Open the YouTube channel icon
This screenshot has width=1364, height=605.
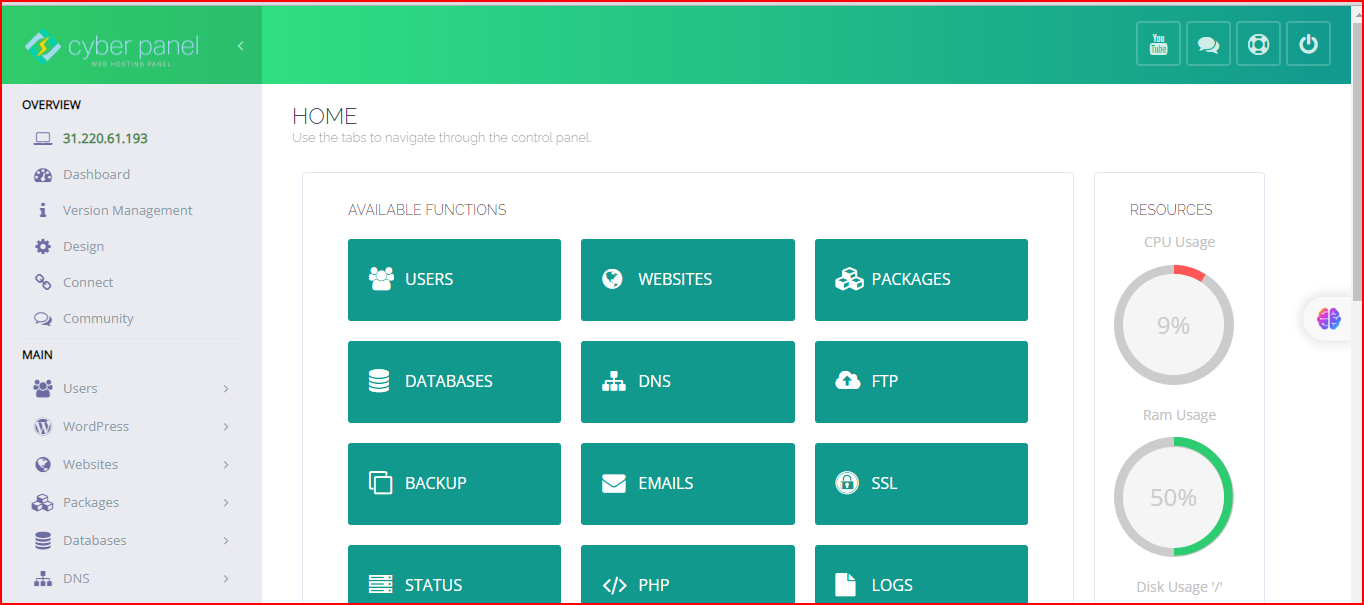pyautogui.click(x=1158, y=43)
